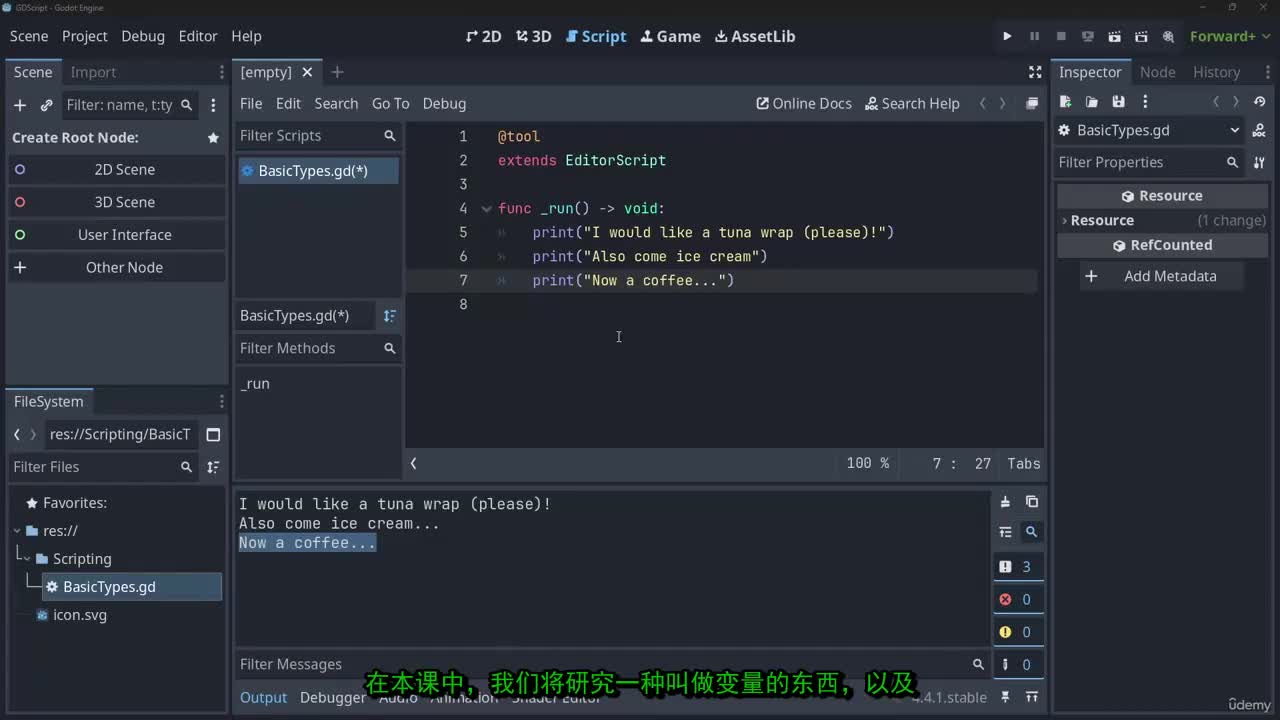Screen dimensions: 1280x720
Task: Toggle favorite root nodes star
Action: [x=213, y=138]
